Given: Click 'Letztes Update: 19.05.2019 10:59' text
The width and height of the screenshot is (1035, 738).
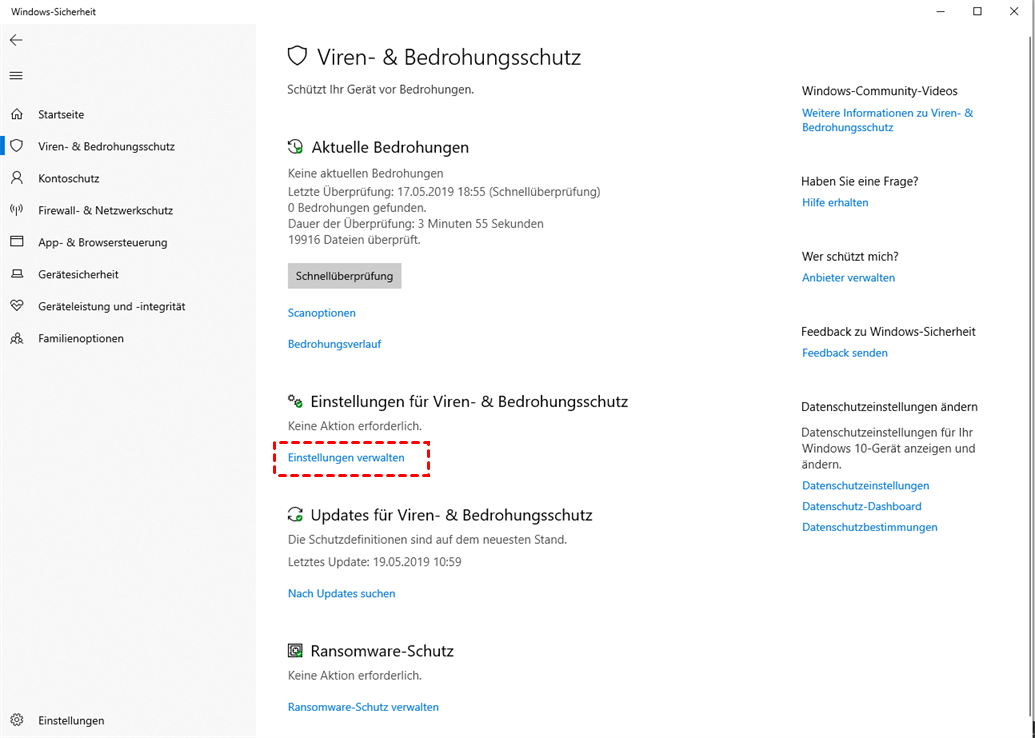Looking at the screenshot, I should [374, 562].
